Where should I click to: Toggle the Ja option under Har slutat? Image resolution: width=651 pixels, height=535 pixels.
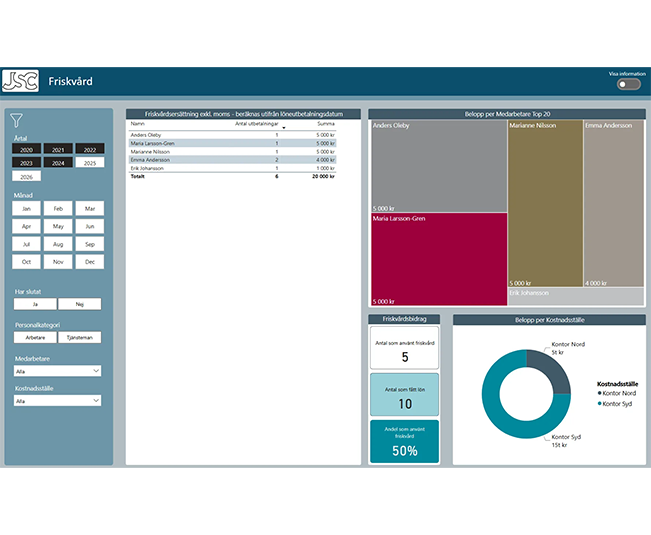[x=35, y=304]
